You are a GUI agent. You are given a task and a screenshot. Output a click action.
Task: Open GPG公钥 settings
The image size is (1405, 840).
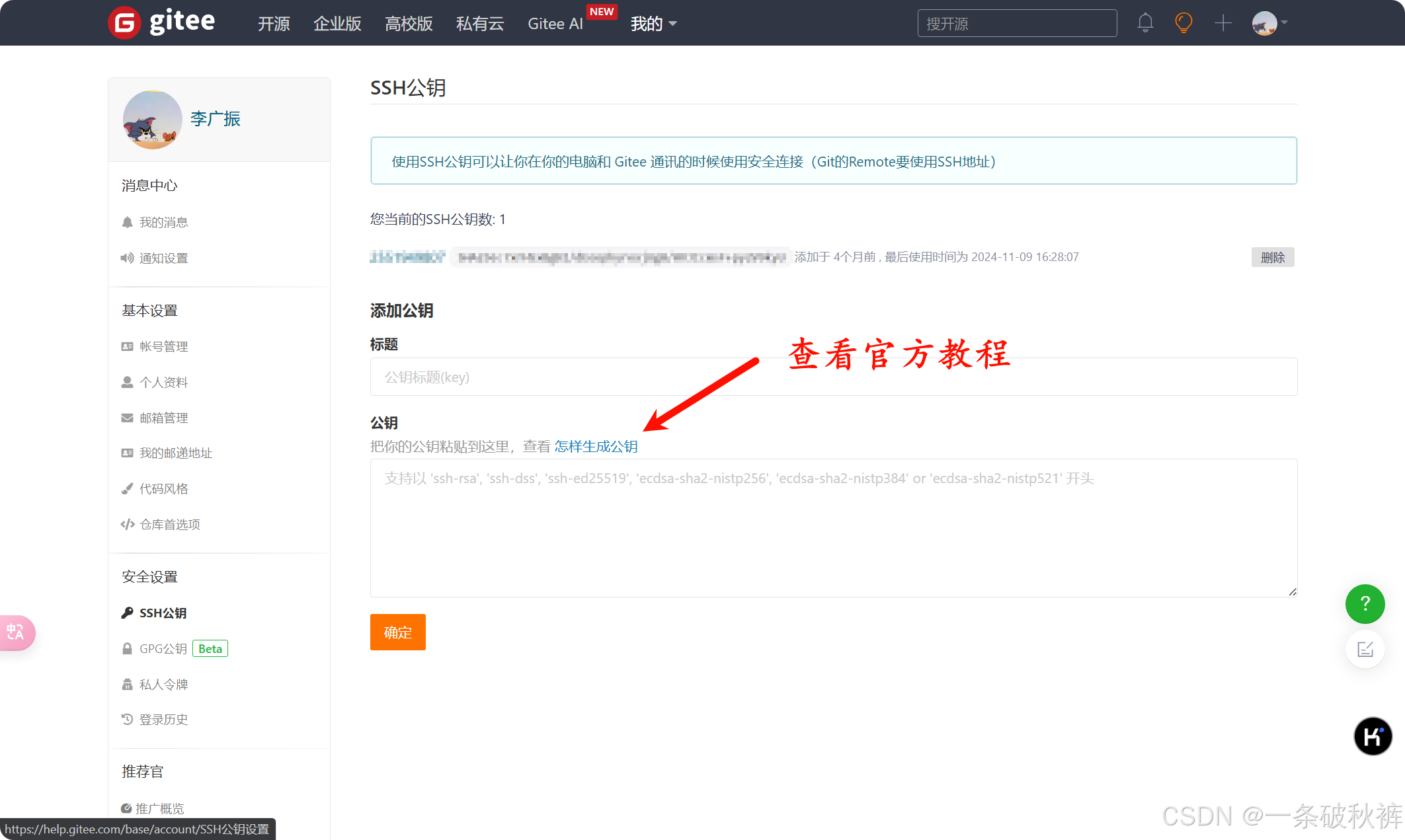pos(163,649)
